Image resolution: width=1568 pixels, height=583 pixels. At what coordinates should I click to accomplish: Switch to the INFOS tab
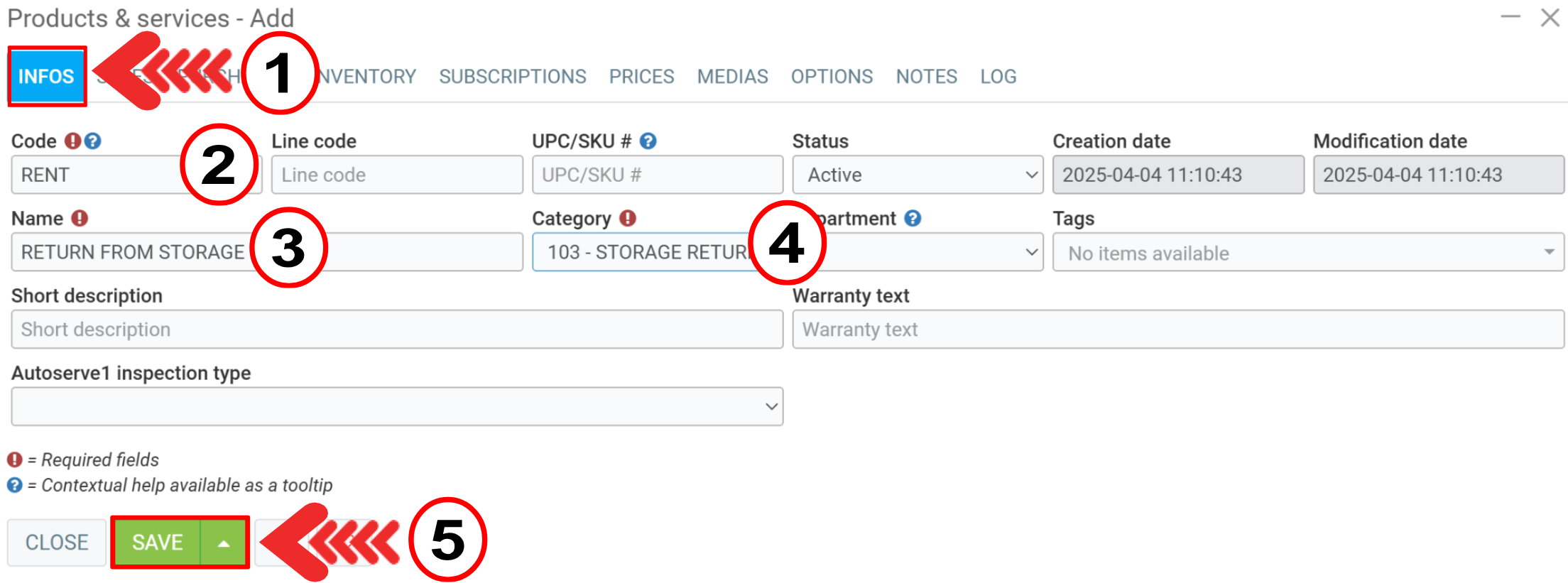point(46,76)
